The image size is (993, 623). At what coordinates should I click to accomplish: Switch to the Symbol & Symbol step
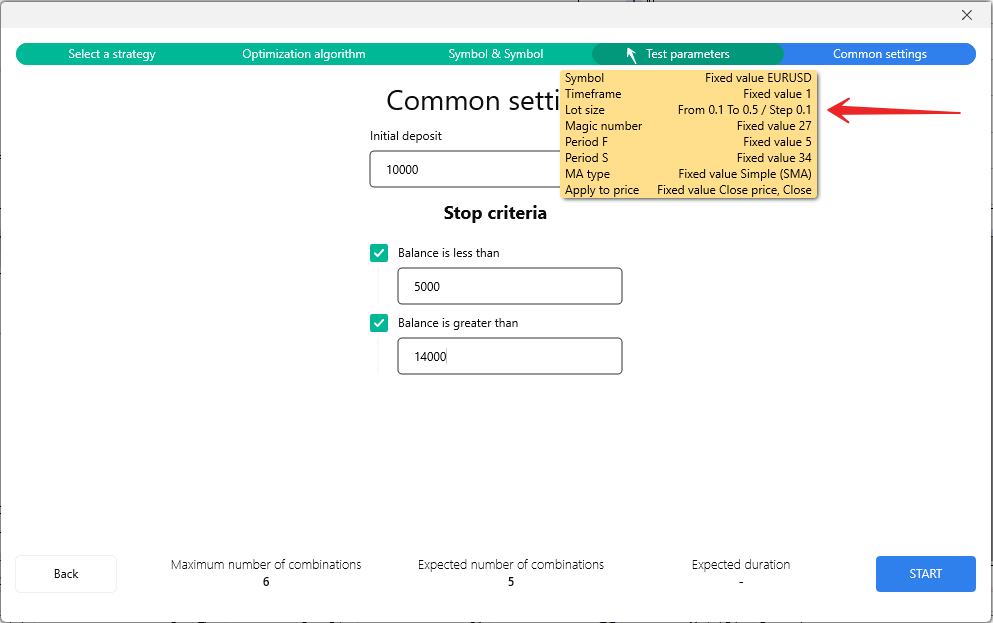pyautogui.click(x=495, y=54)
